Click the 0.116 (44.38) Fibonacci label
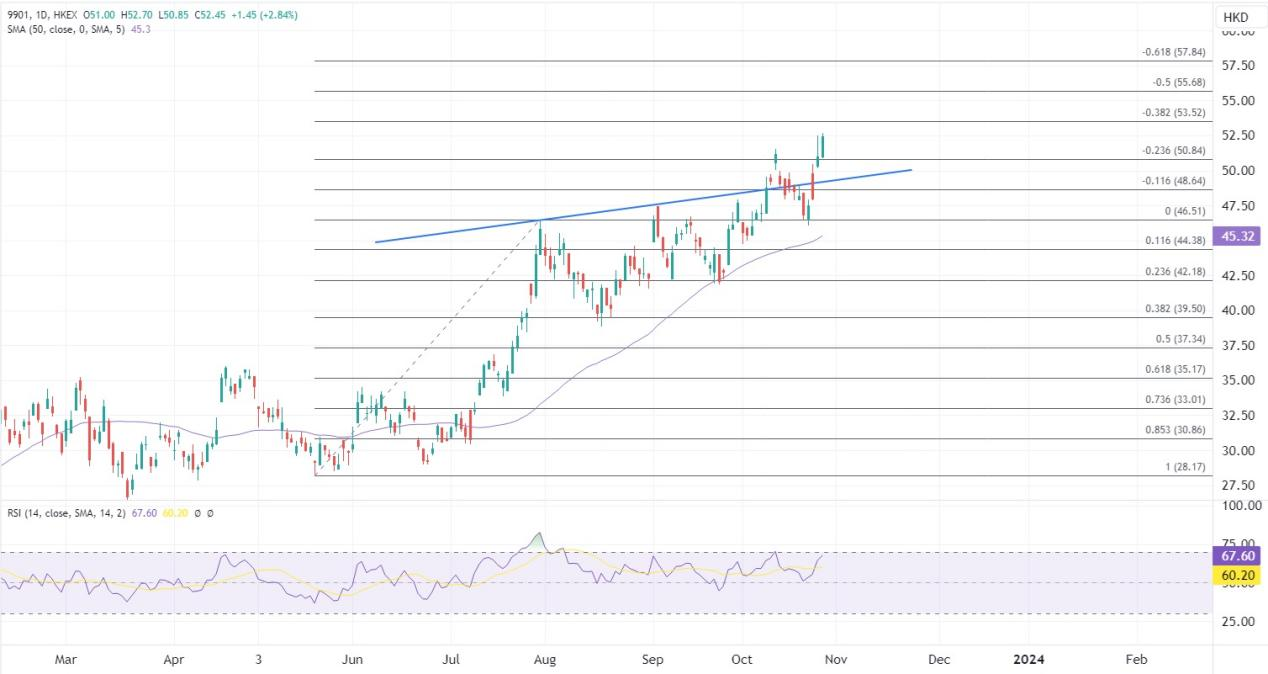1268x674 pixels. (x=1175, y=241)
